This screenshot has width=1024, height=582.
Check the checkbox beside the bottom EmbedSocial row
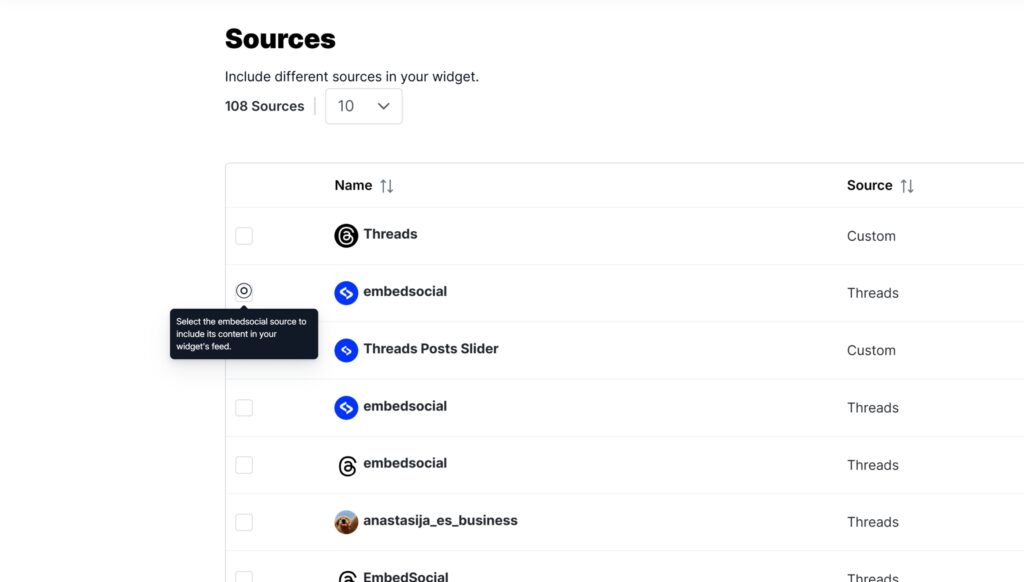tap(244, 576)
